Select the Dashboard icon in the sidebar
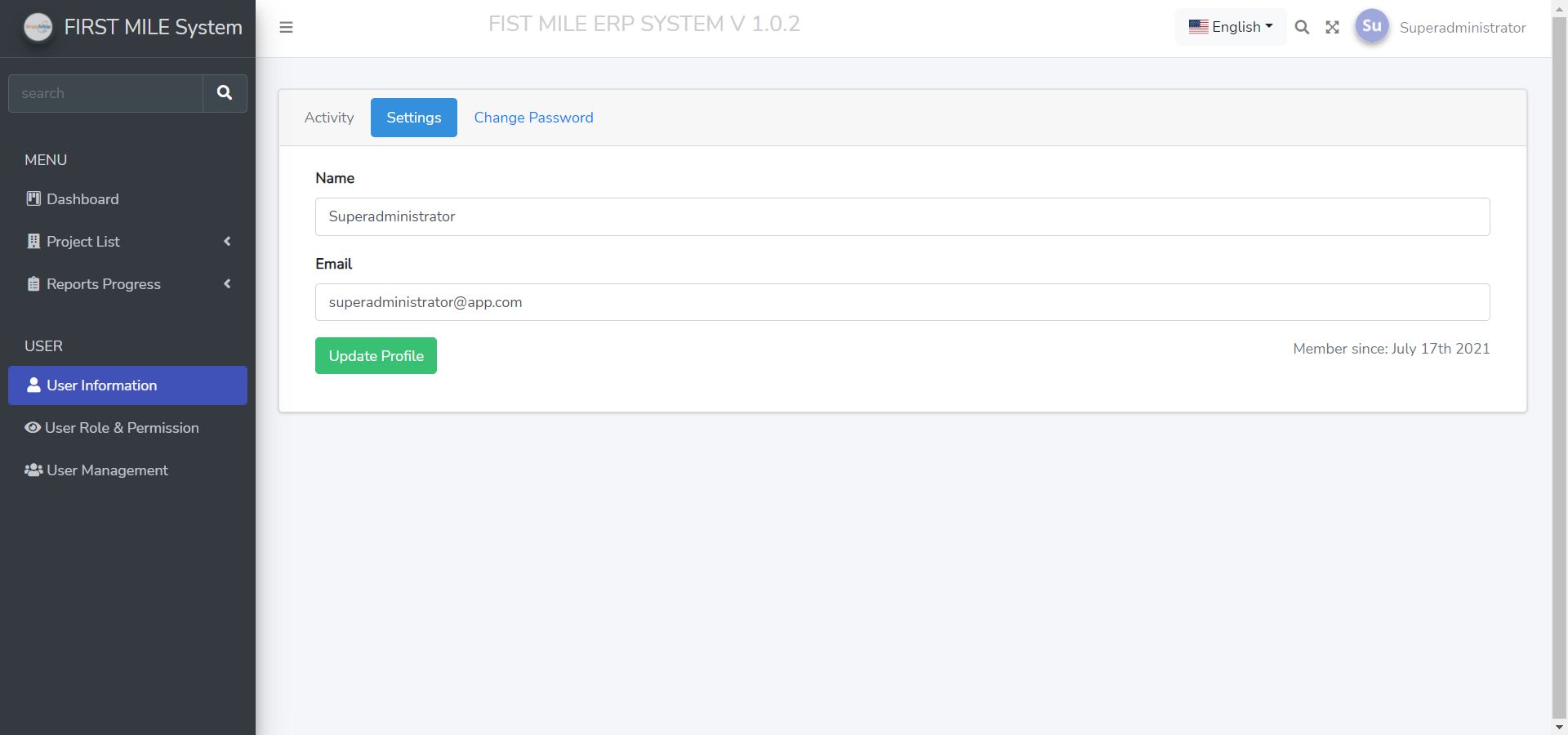The height and width of the screenshot is (735, 1568). [33, 198]
